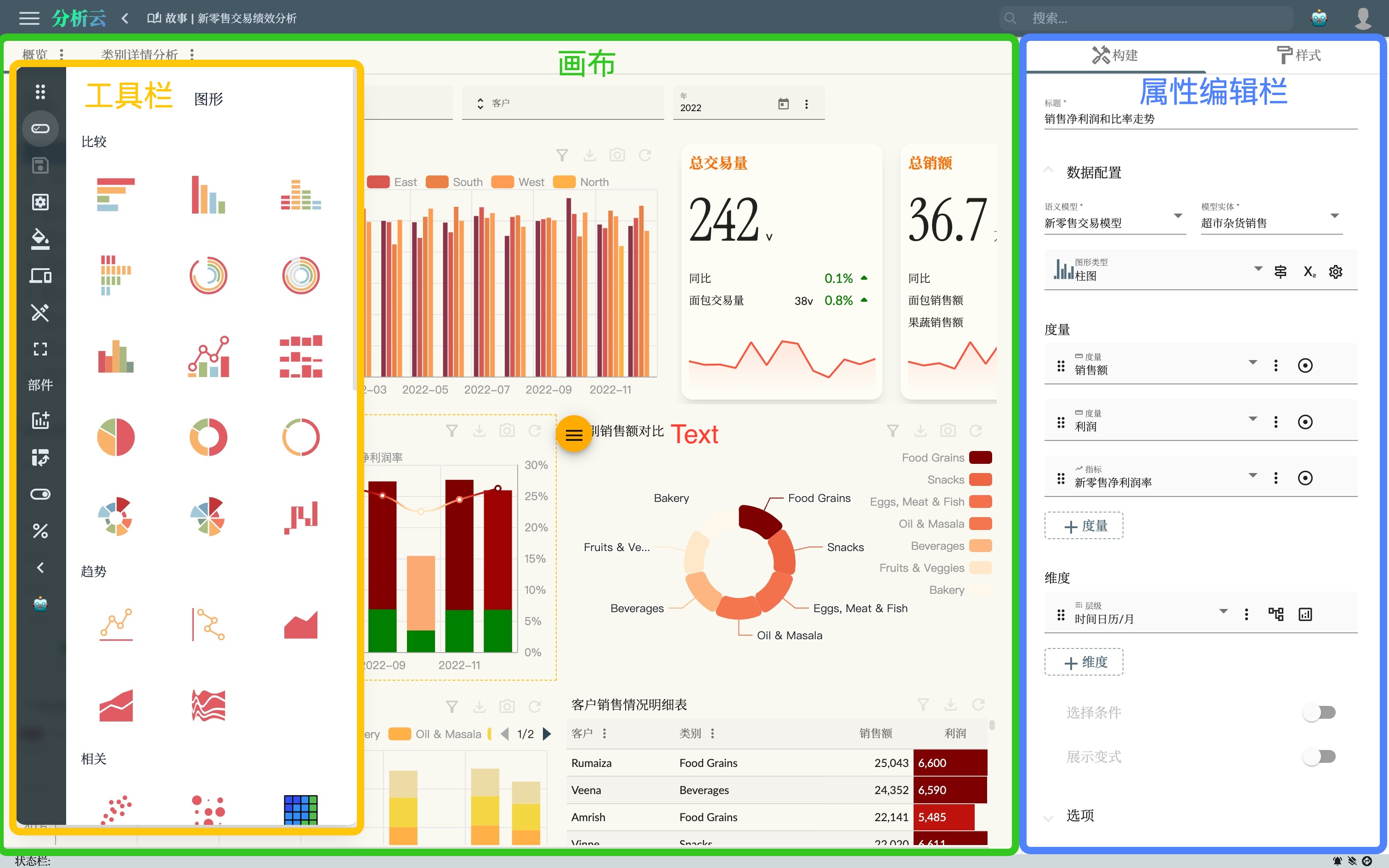Click the crossed tools icon in sidebar
The image size is (1389, 868).
tap(40, 312)
